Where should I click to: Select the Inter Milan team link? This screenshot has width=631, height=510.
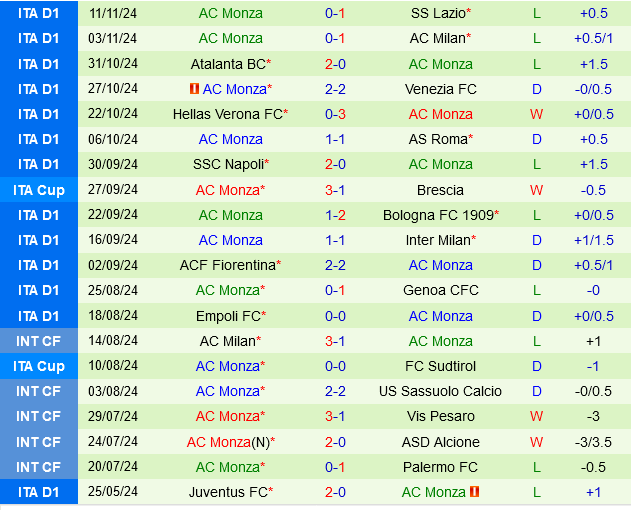point(438,240)
